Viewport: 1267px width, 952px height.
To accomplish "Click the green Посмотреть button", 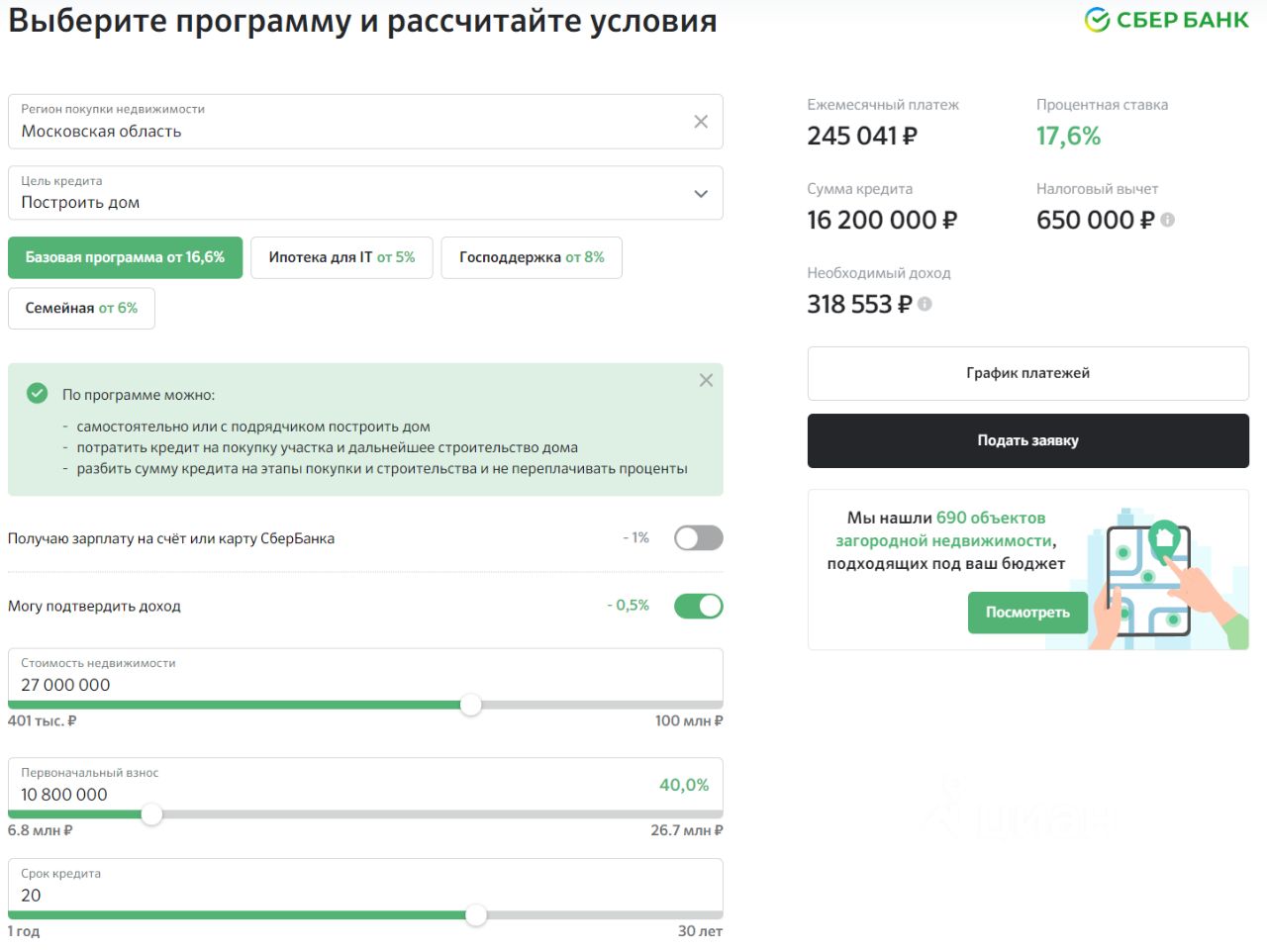I will (1027, 613).
